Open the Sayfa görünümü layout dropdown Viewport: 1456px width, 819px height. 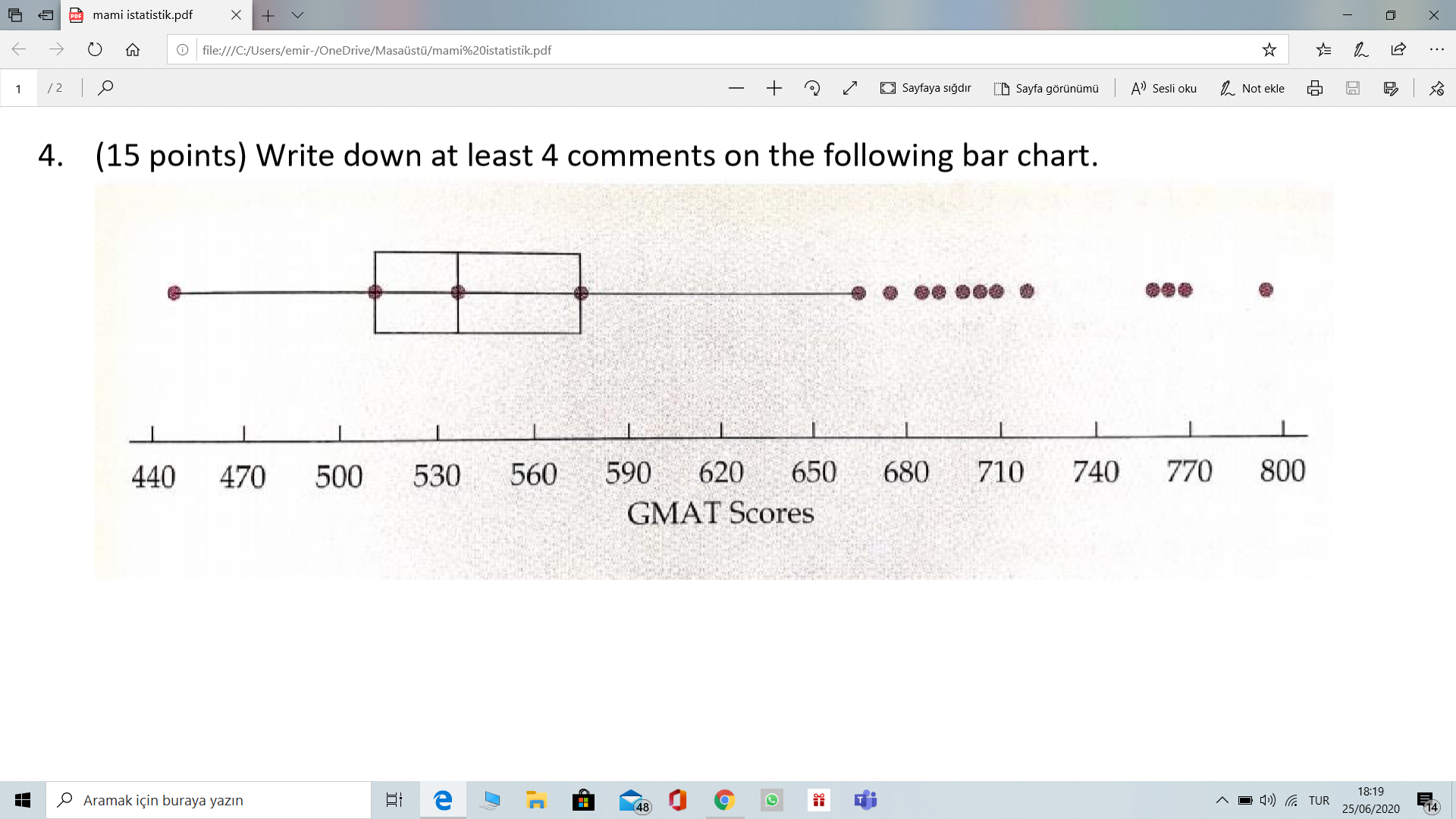pos(1046,88)
